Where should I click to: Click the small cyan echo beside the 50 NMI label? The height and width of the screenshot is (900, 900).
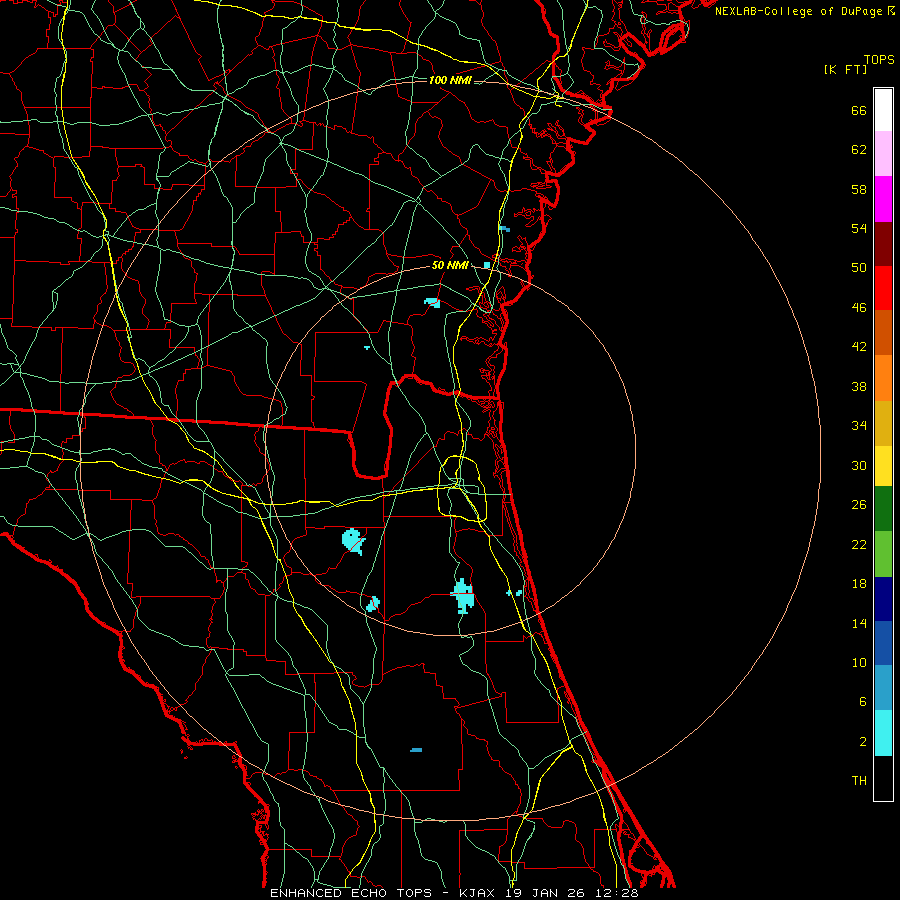coord(487,265)
